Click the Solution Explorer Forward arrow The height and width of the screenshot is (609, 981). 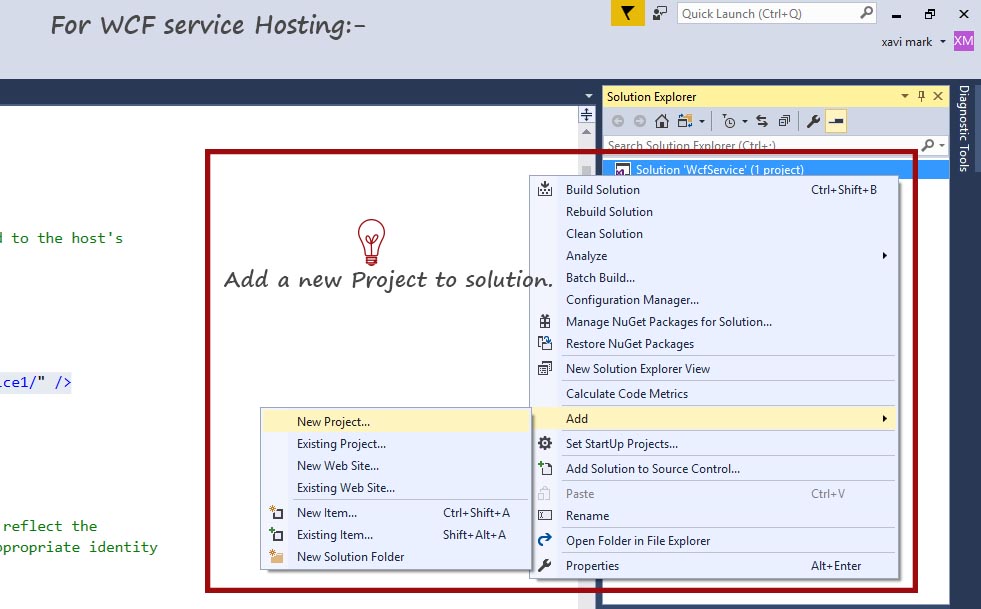639,121
